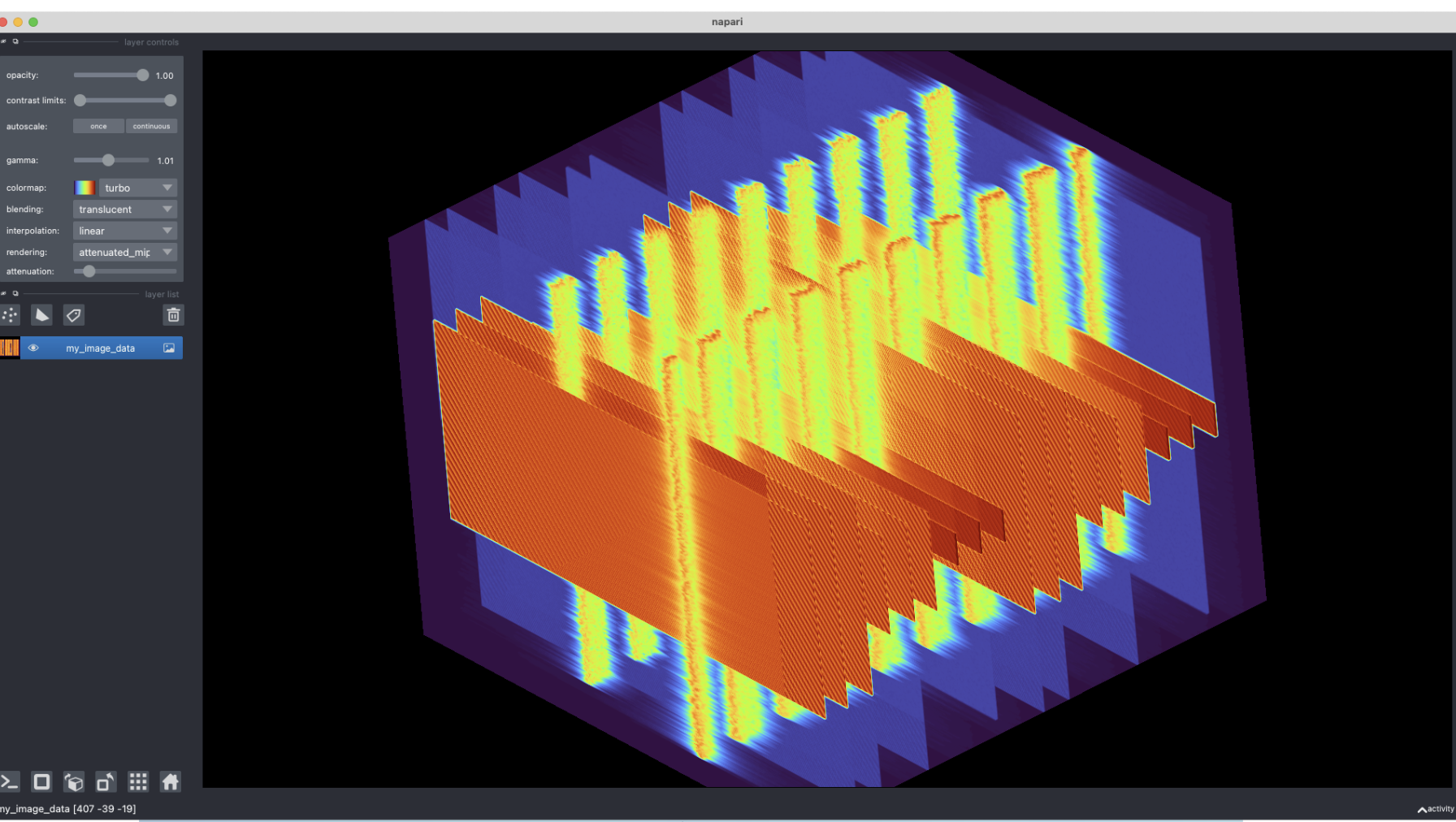Screen dimensions: 1456x822
Task: Enable continuous autoscale
Action: 152,126
